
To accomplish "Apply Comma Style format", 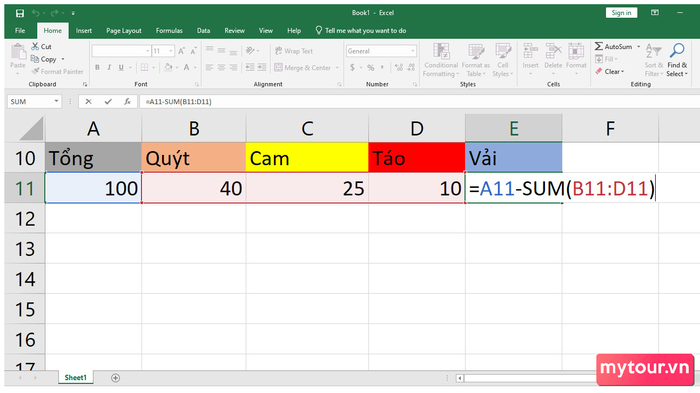I will click(382, 67).
